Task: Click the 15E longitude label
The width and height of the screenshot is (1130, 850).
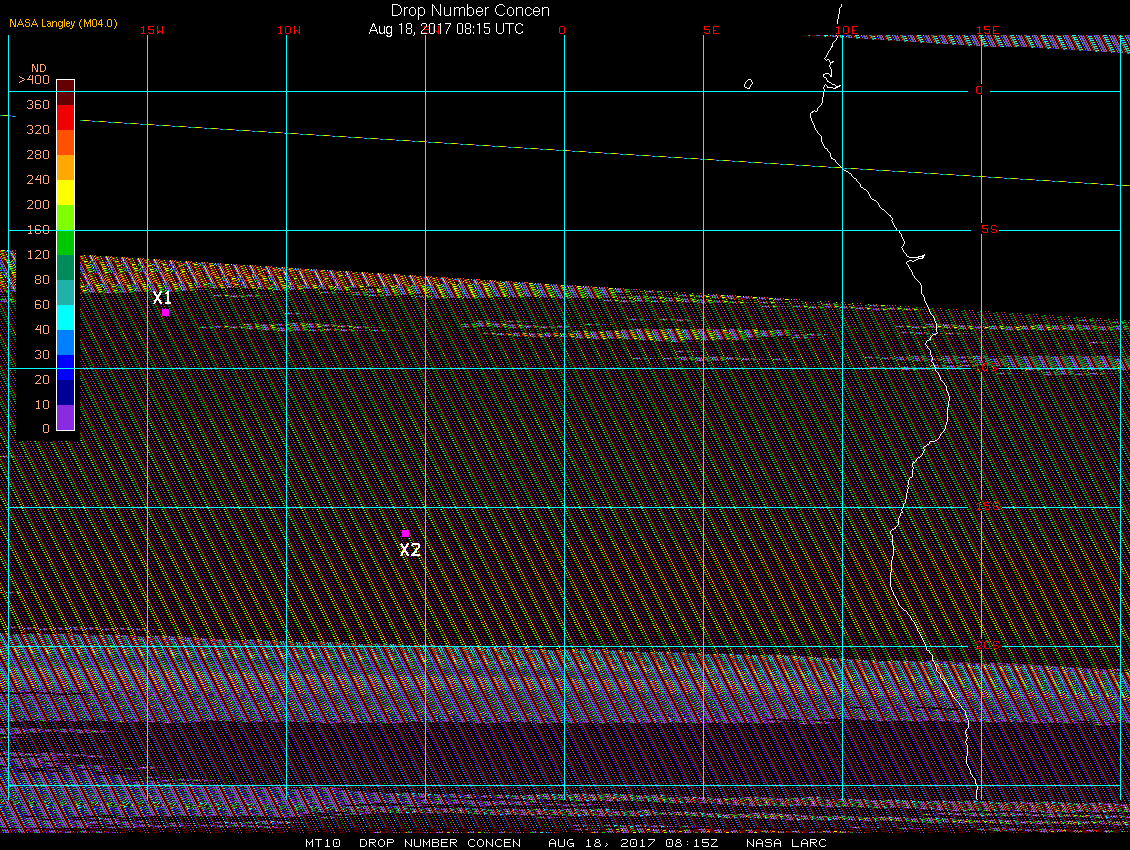Action: click(x=987, y=30)
